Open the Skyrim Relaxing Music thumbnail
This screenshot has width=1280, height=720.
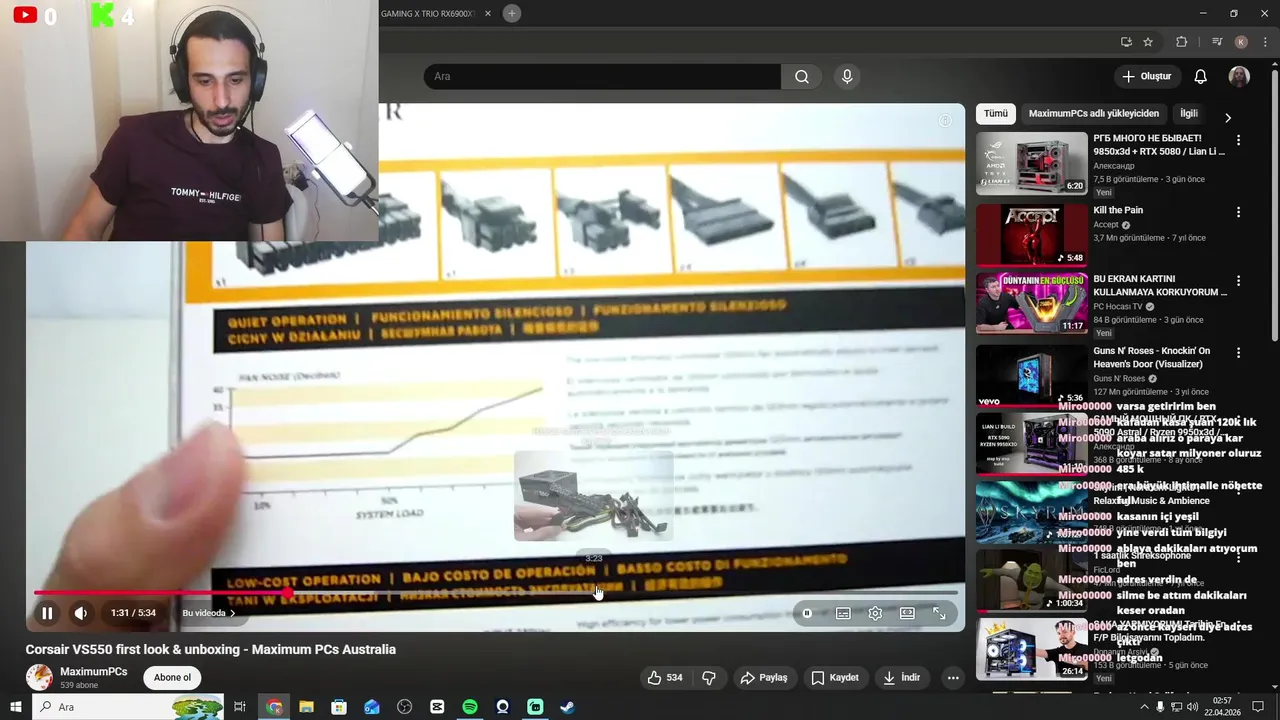coord(1031,513)
